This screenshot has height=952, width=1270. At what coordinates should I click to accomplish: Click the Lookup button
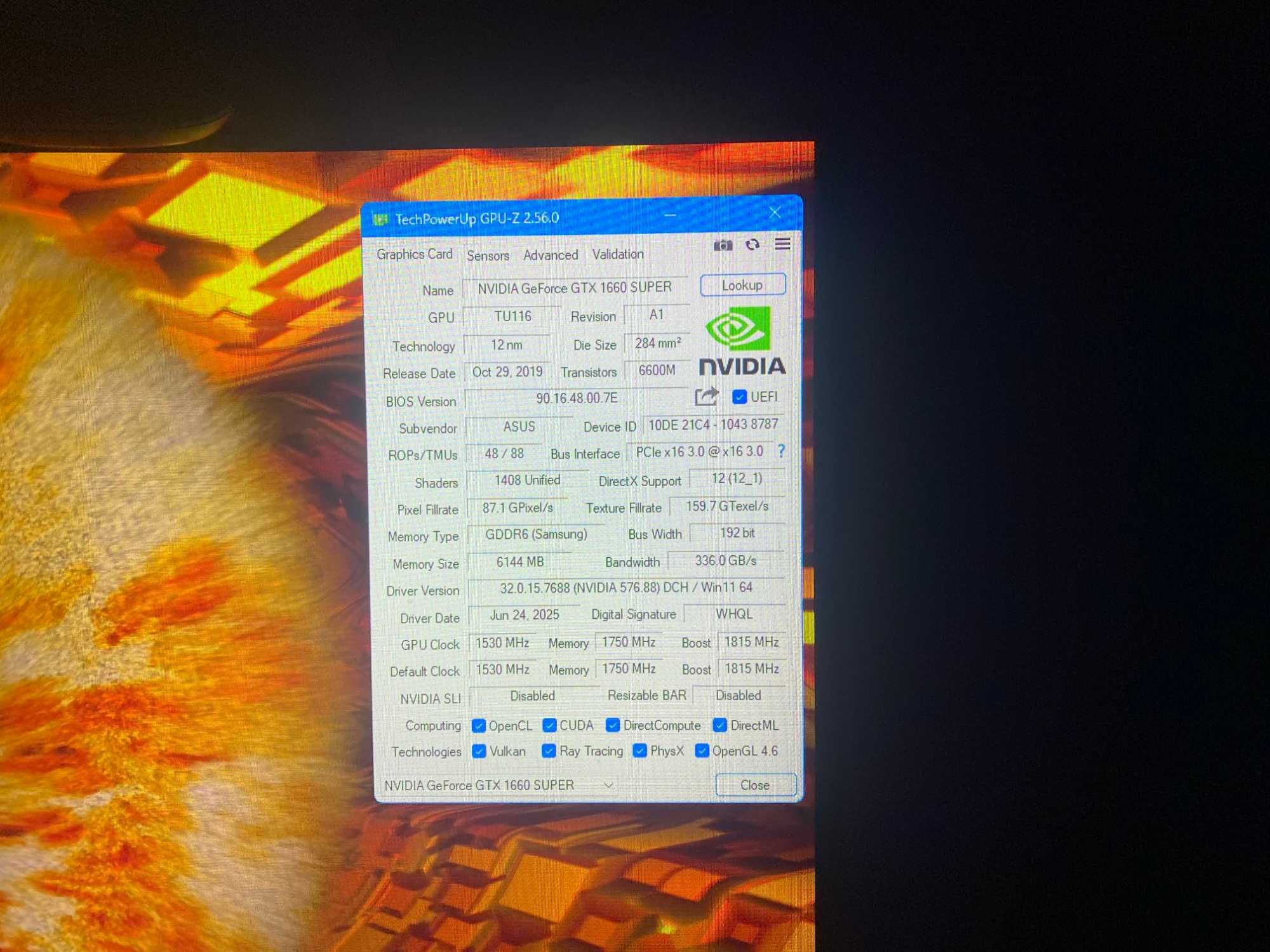742,285
